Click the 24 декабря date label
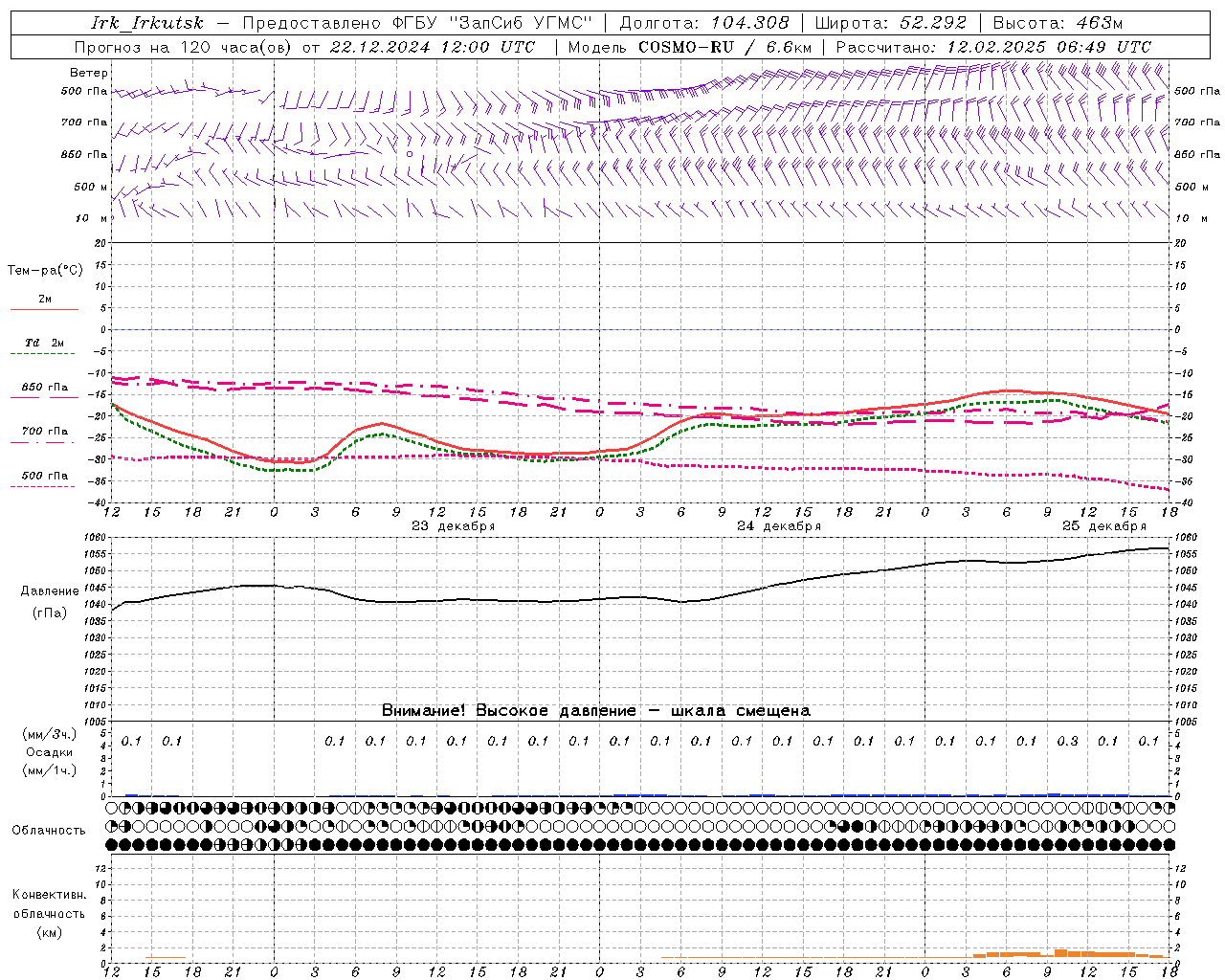Screen dimensions: 1225x980 pyautogui.click(x=778, y=526)
